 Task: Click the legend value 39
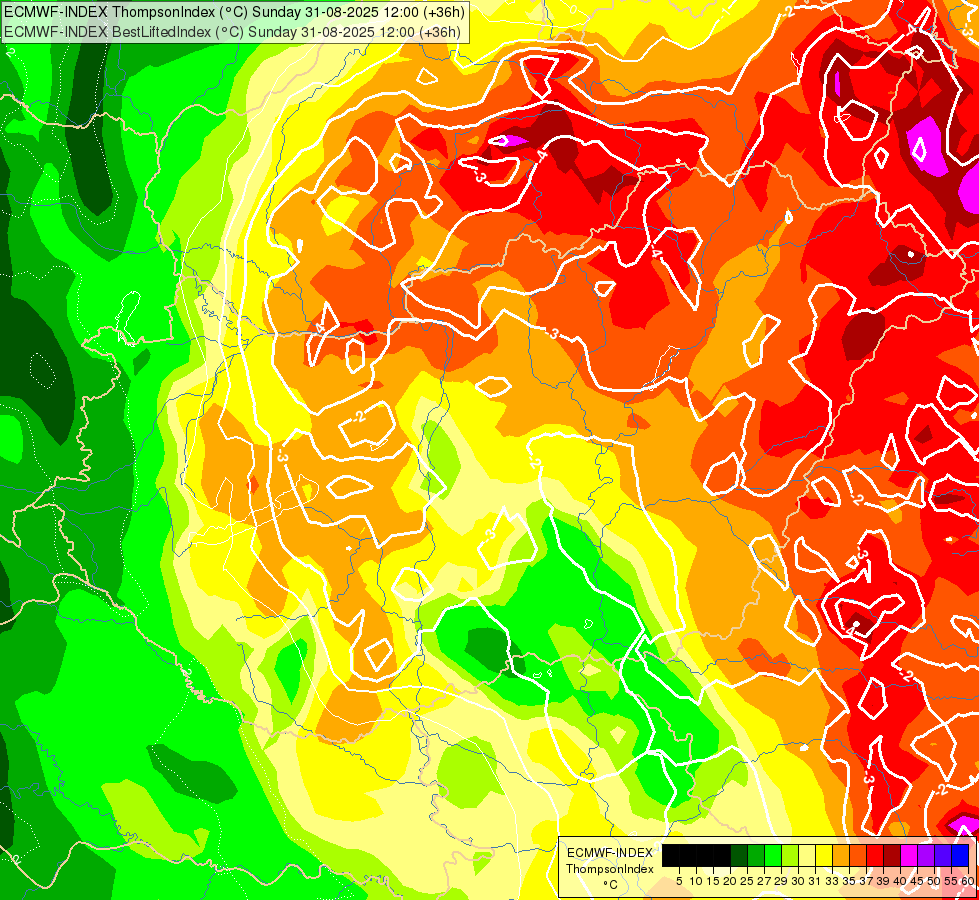(x=883, y=881)
